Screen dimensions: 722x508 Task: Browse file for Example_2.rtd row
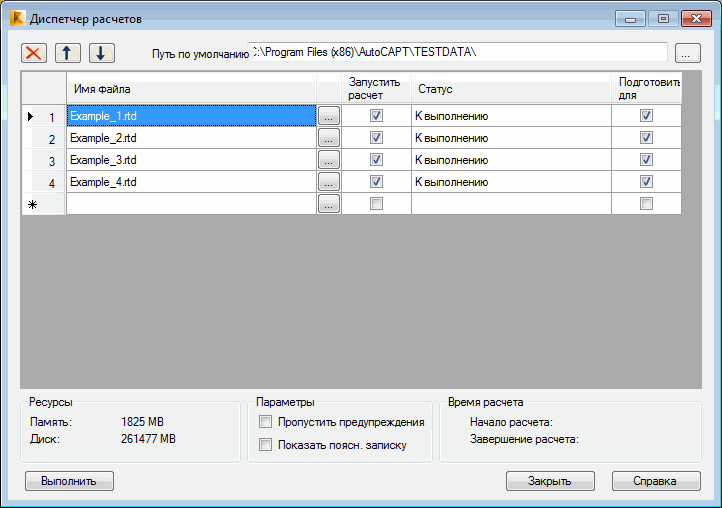click(x=328, y=138)
